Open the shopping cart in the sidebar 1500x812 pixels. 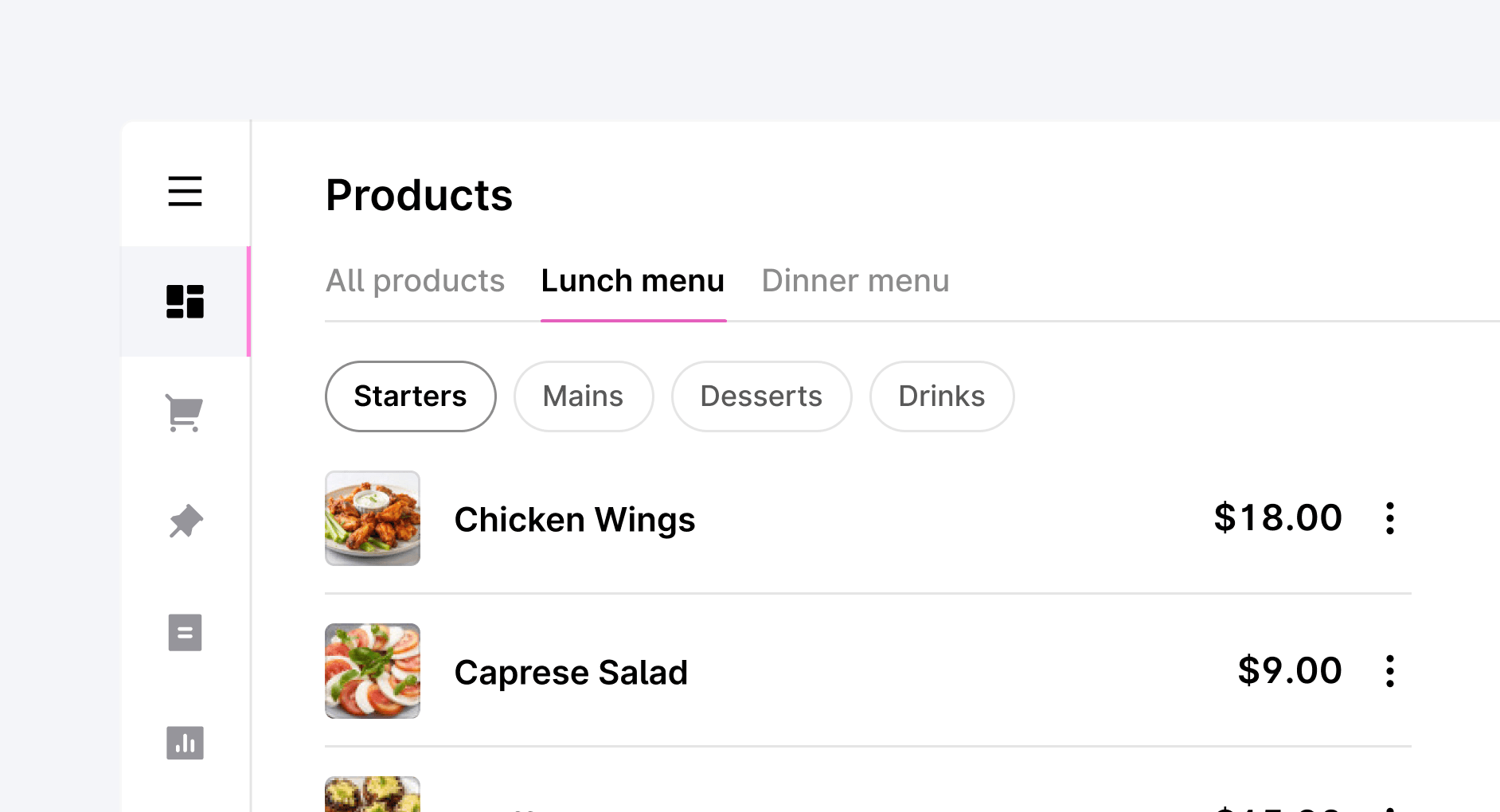point(185,412)
